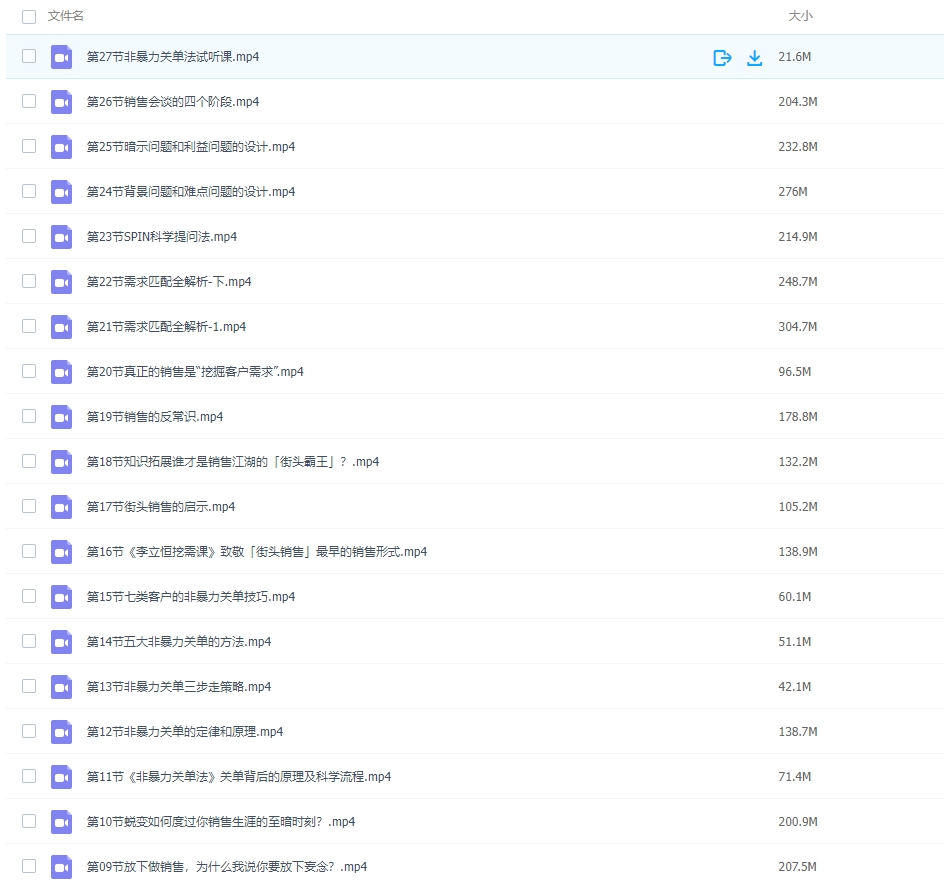Click the video icon for 第18节知识拓展 video
This screenshot has height=888, width=944.
click(61, 461)
